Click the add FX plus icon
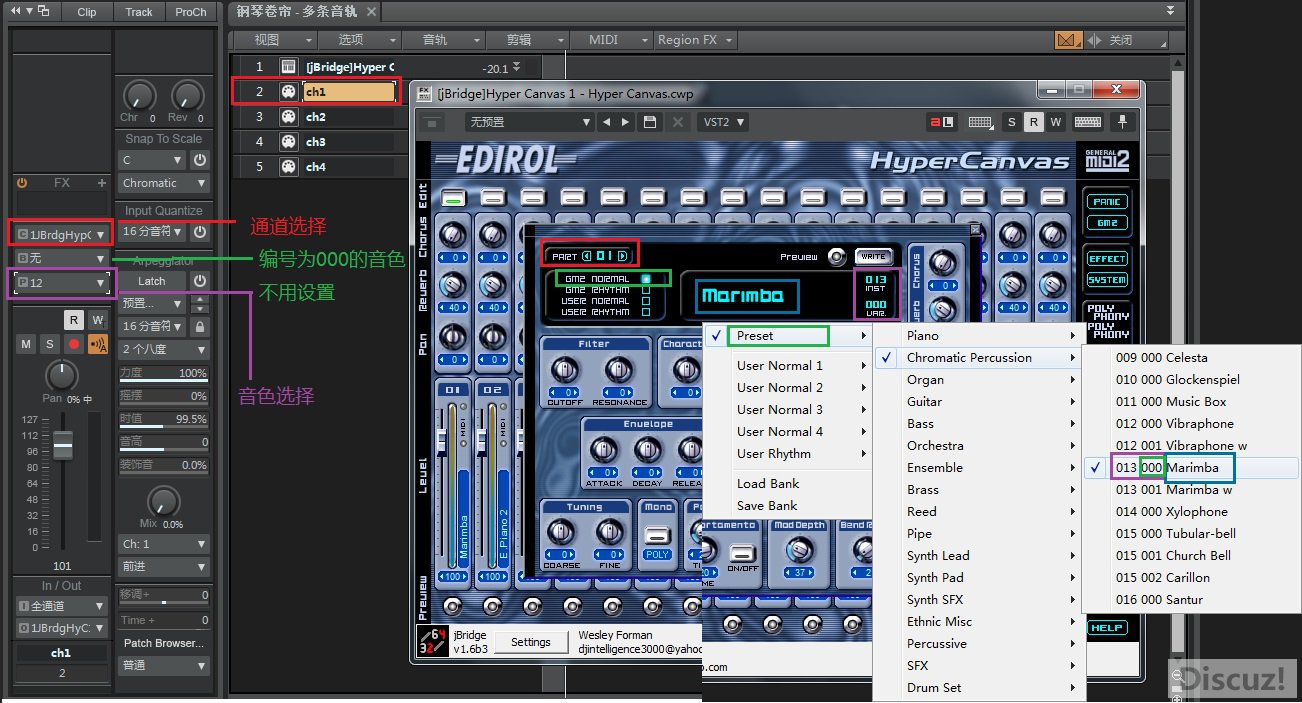Screen dimensions: 1302x703 101,183
